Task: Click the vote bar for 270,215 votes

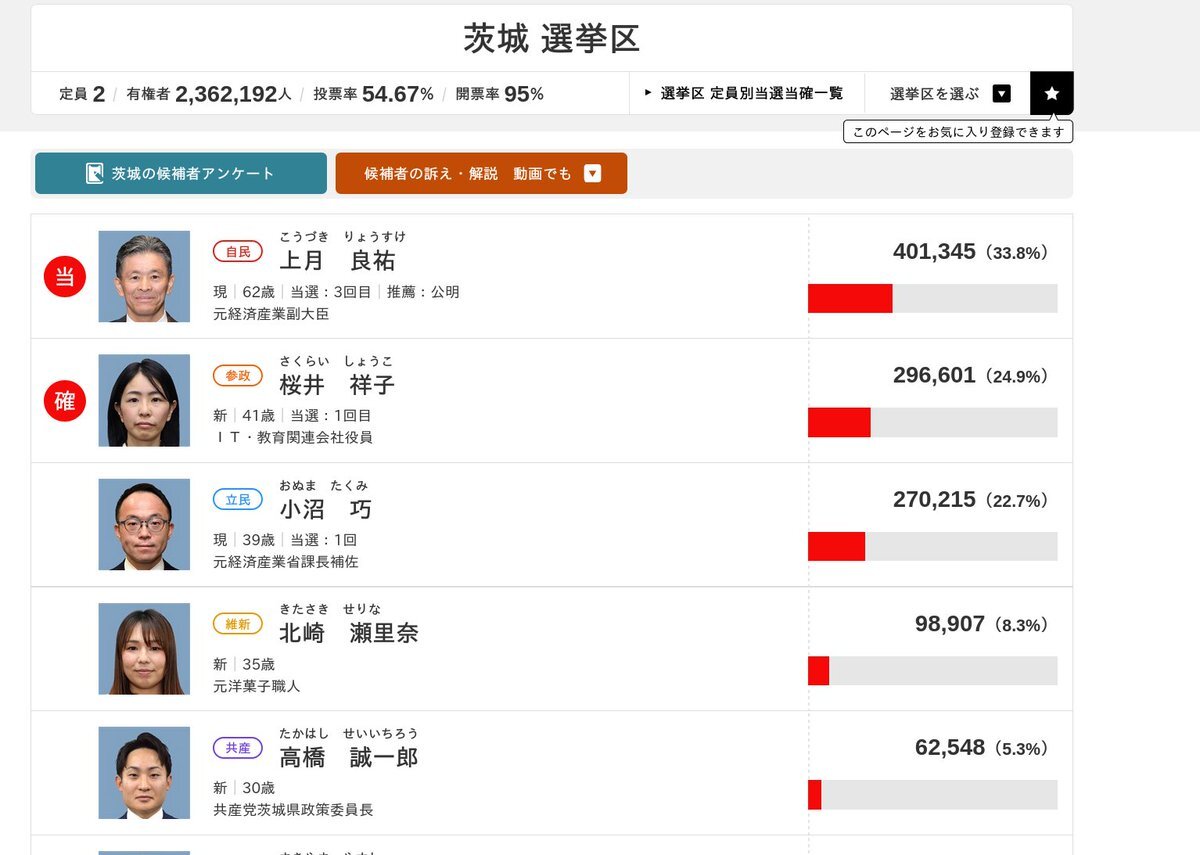Action: (933, 546)
